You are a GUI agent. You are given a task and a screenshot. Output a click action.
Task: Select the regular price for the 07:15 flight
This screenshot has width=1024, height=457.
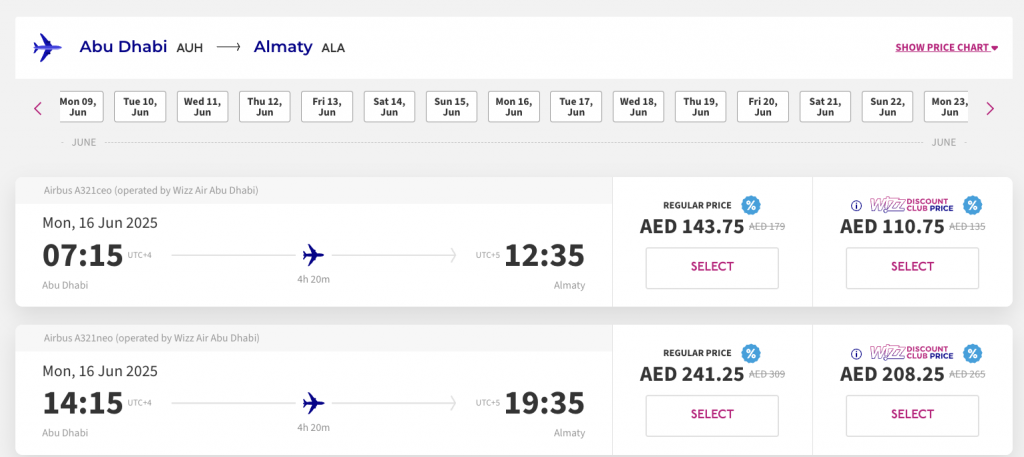point(712,268)
